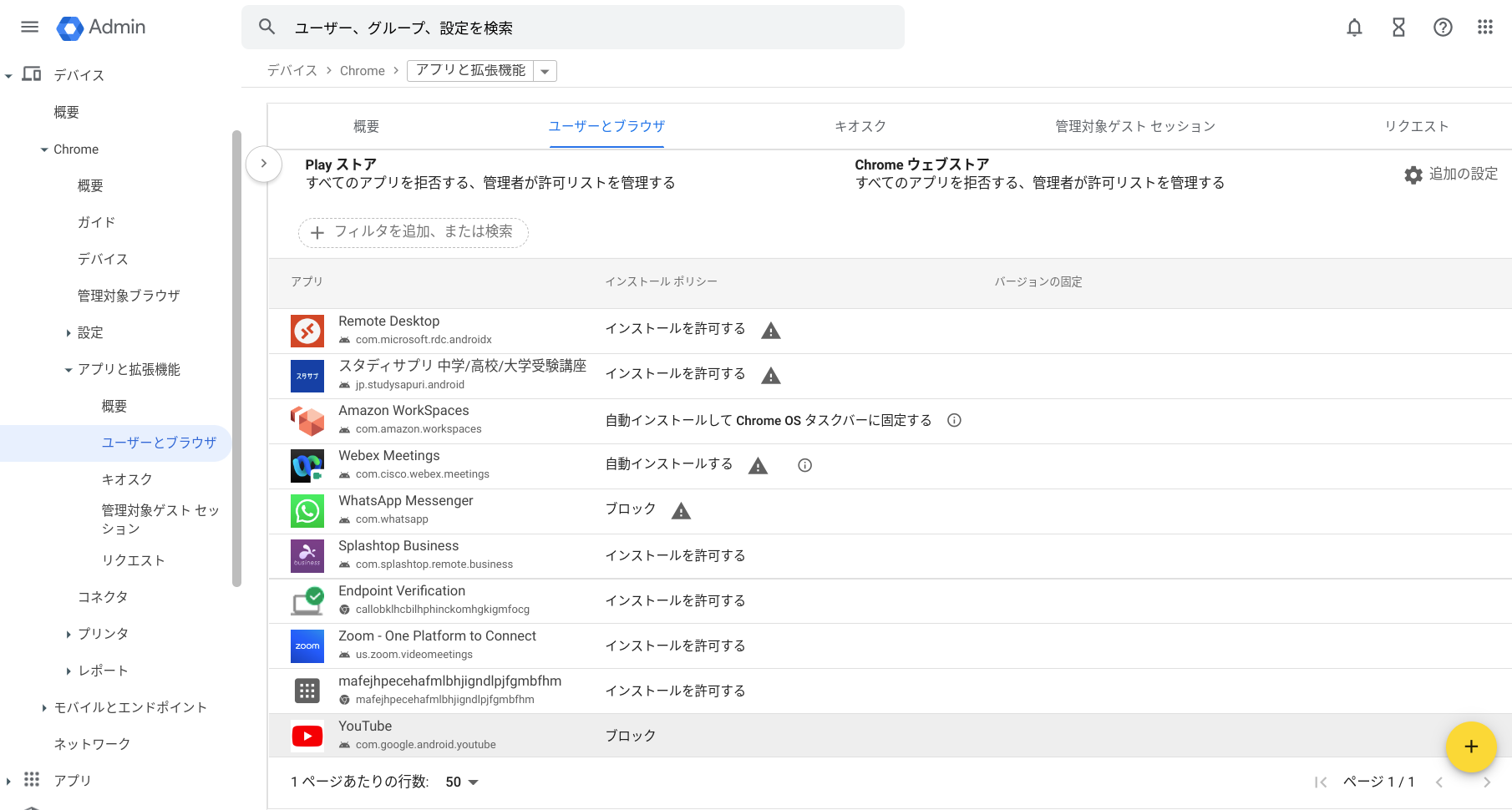Click the Webex Meetings app icon
Image resolution: width=1512 pixels, height=810 pixels.
pos(307,466)
